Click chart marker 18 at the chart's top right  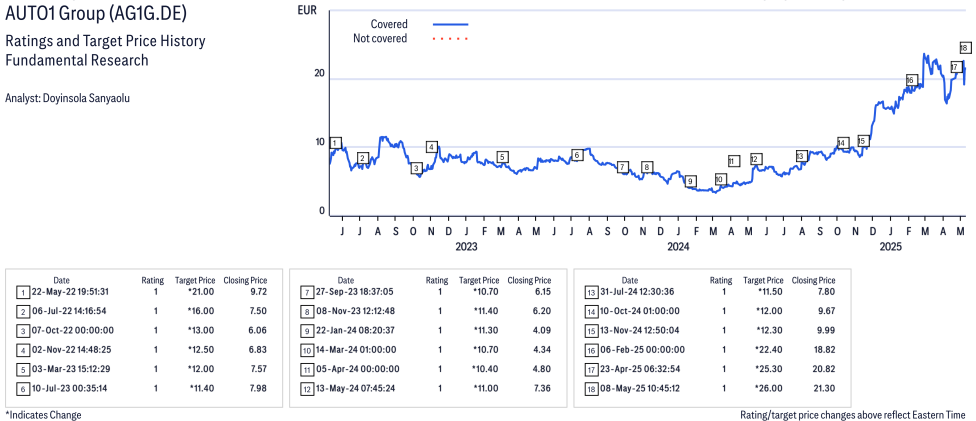[x=965, y=47]
